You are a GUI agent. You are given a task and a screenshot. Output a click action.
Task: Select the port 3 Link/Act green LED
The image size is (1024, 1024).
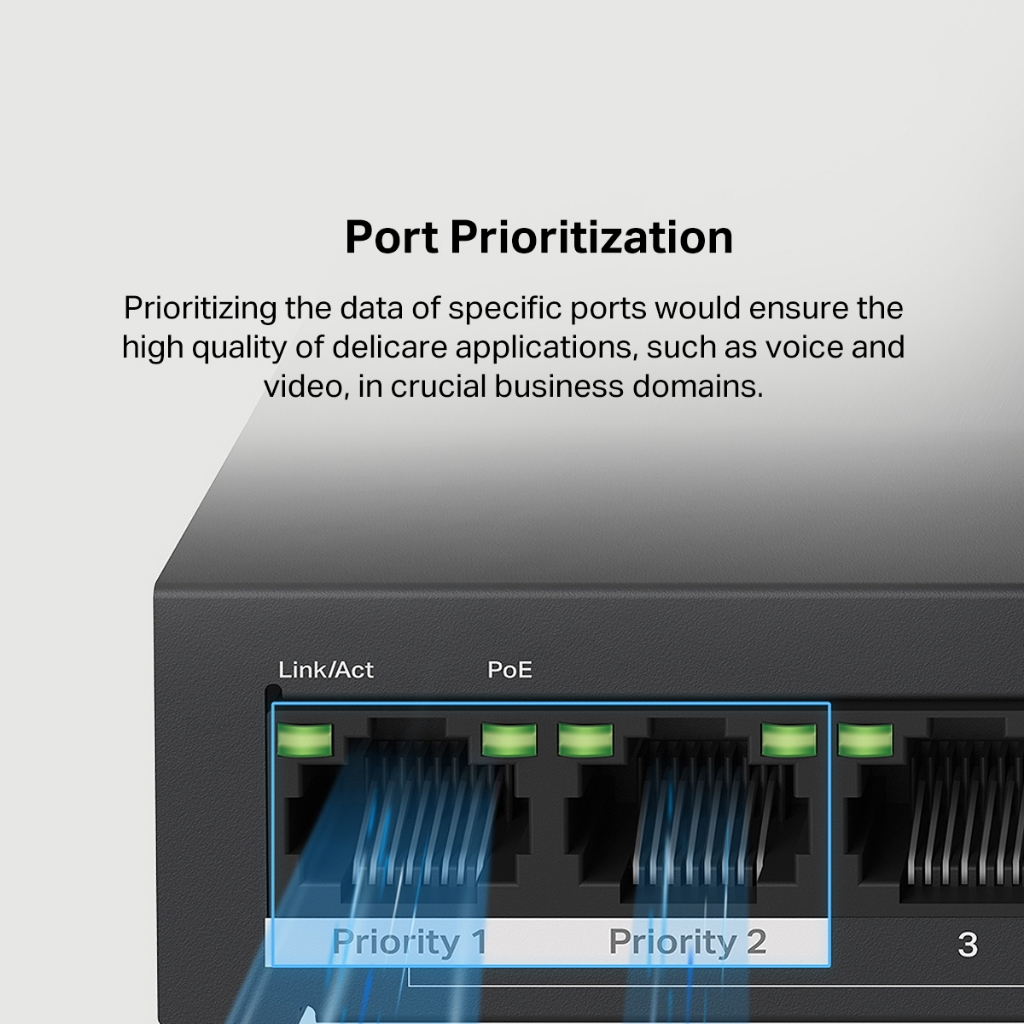click(x=865, y=741)
